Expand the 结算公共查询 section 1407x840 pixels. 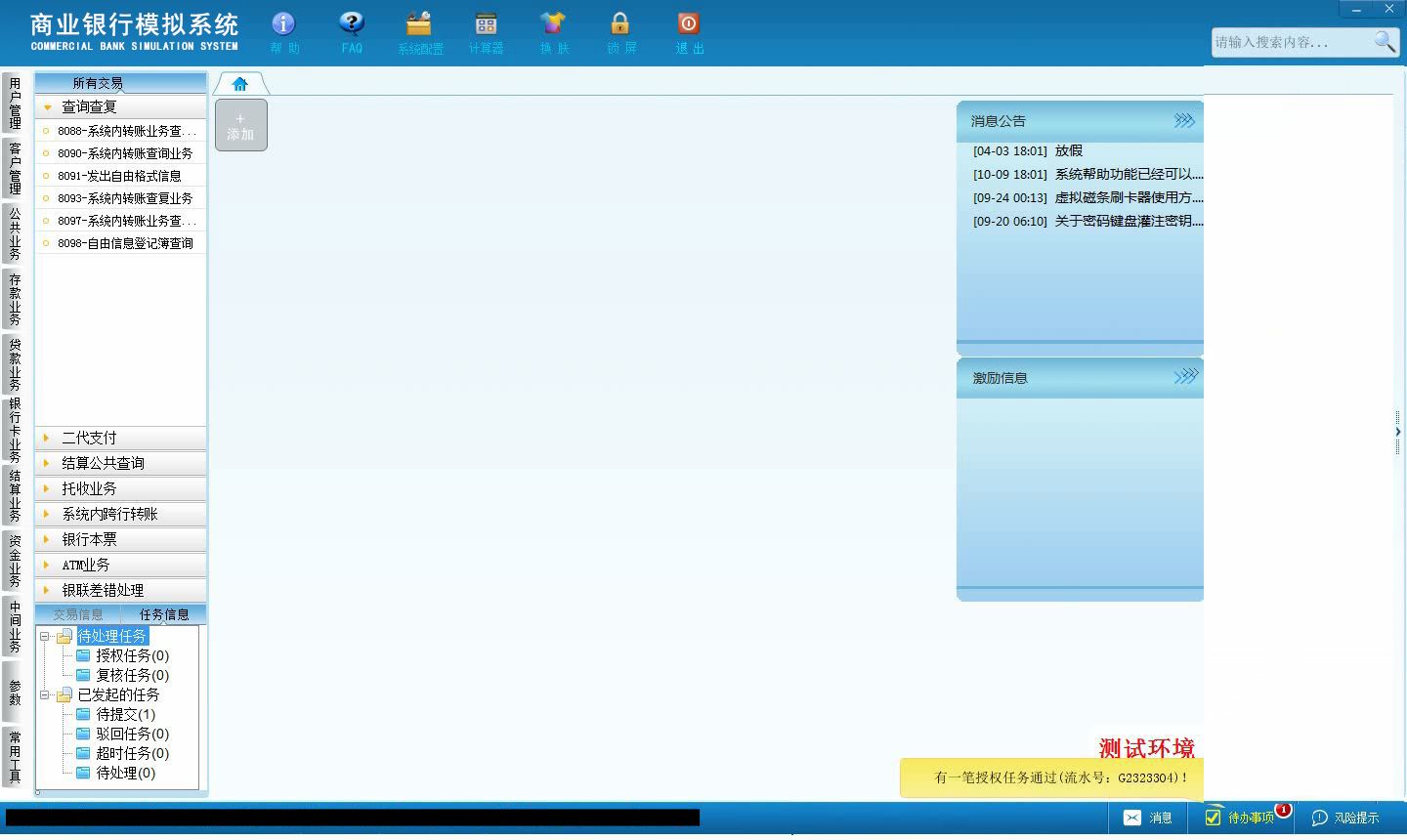click(121, 463)
